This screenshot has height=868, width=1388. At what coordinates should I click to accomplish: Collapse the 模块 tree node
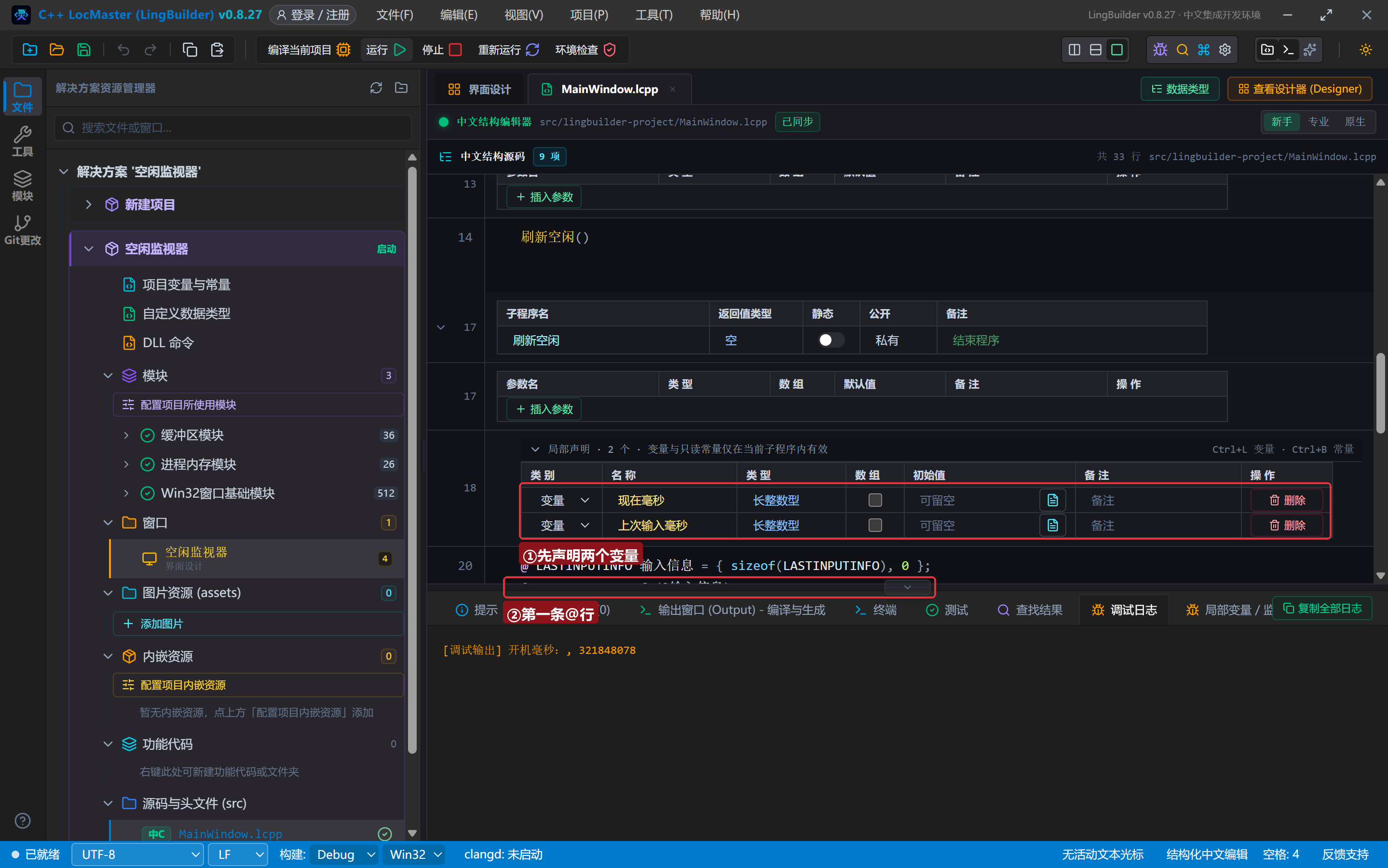pos(108,376)
